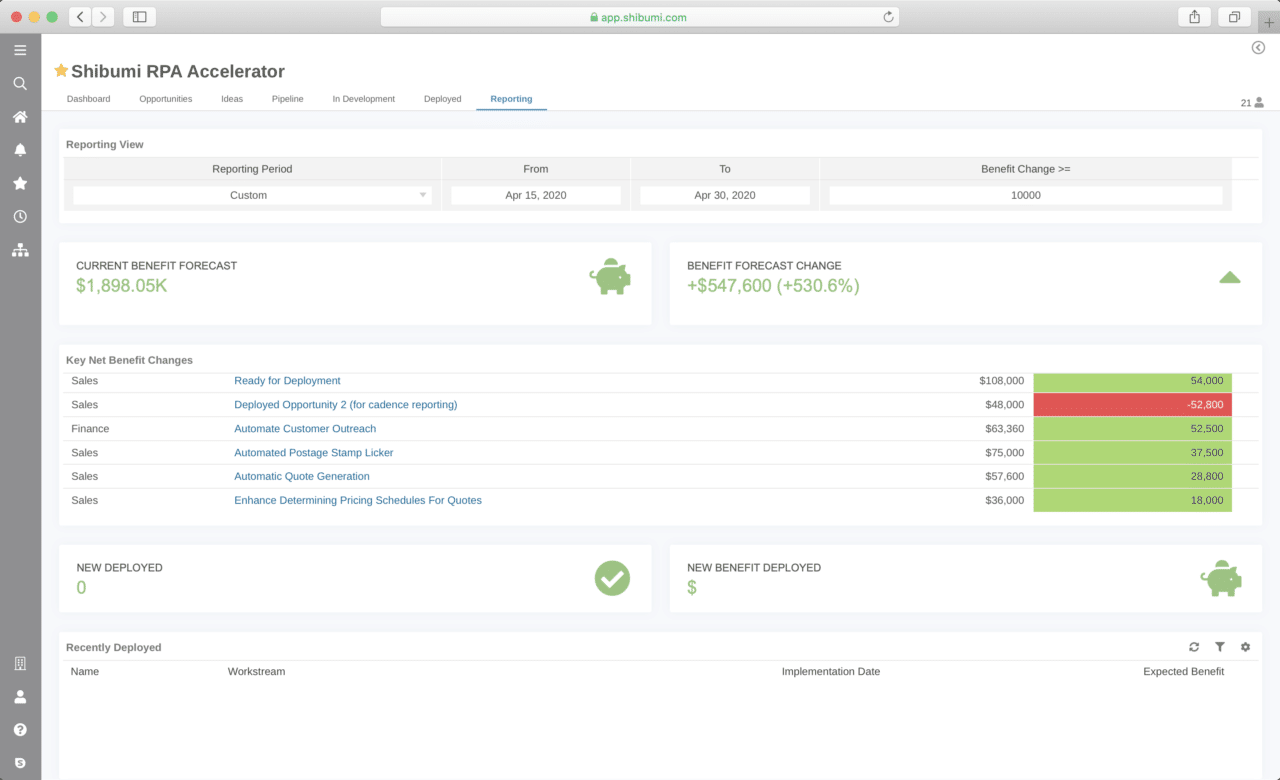Image resolution: width=1280 pixels, height=780 pixels.
Task: Select the Pipeline tab
Action: (x=287, y=99)
